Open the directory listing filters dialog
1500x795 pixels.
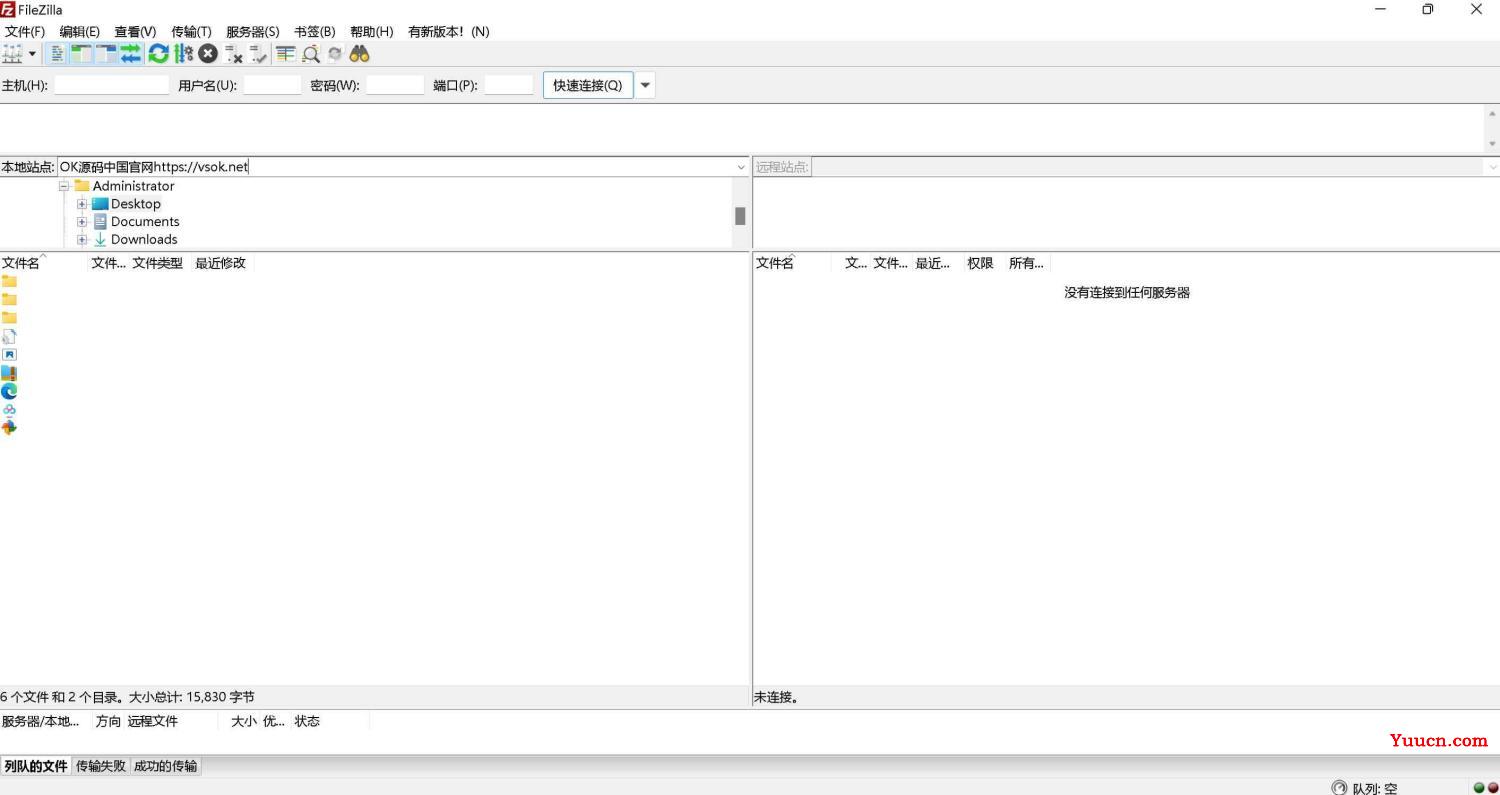coord(286,54)
